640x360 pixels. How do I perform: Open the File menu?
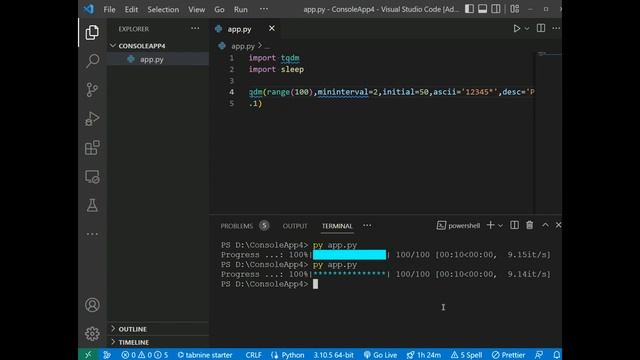(109, 9)
